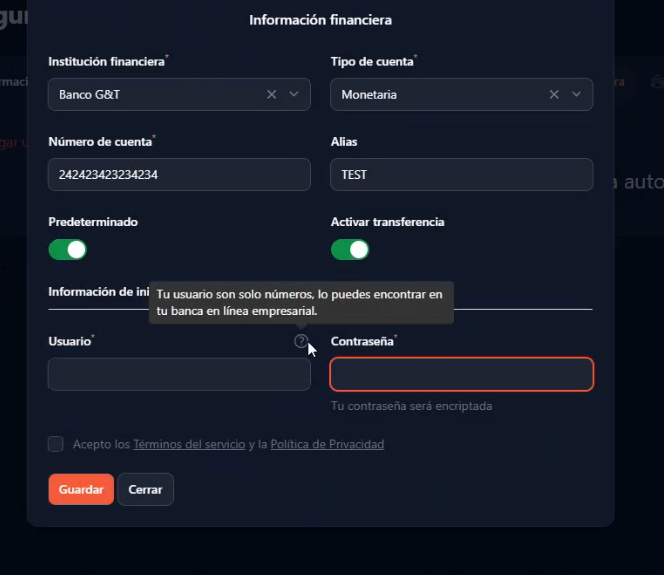
Task: Disable the Activar transferencia switch
Action: click(350, 250)
